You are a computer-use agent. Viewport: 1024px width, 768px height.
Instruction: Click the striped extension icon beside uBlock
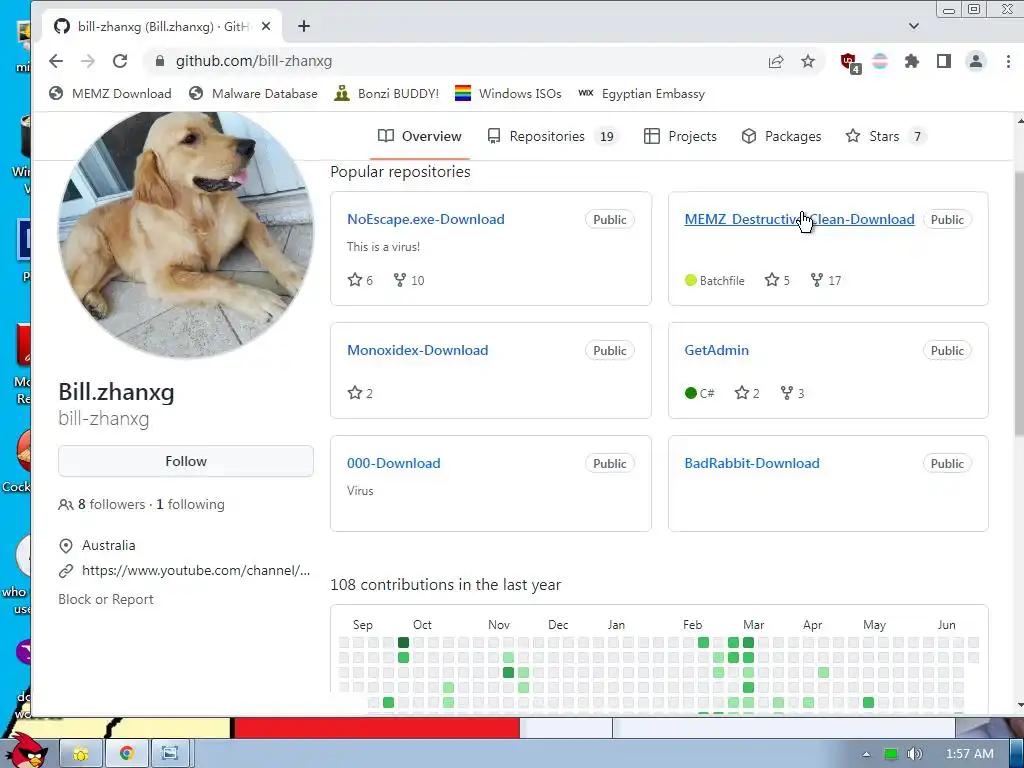tap(880, 61)
